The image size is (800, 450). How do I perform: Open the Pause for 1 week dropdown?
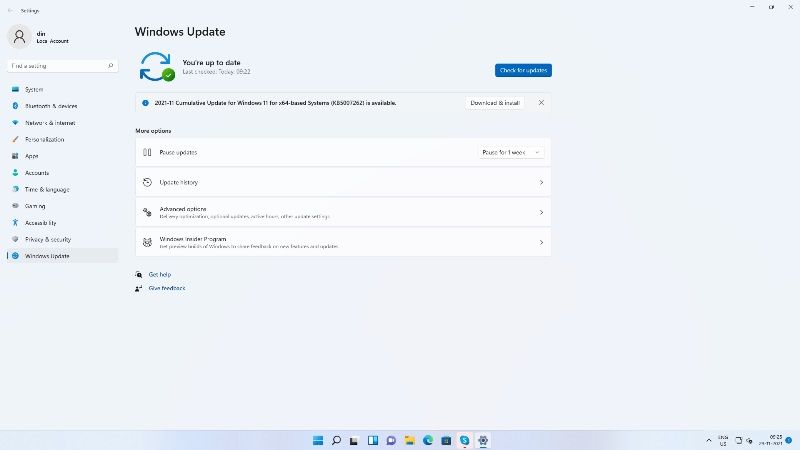[x=511, y=153]
